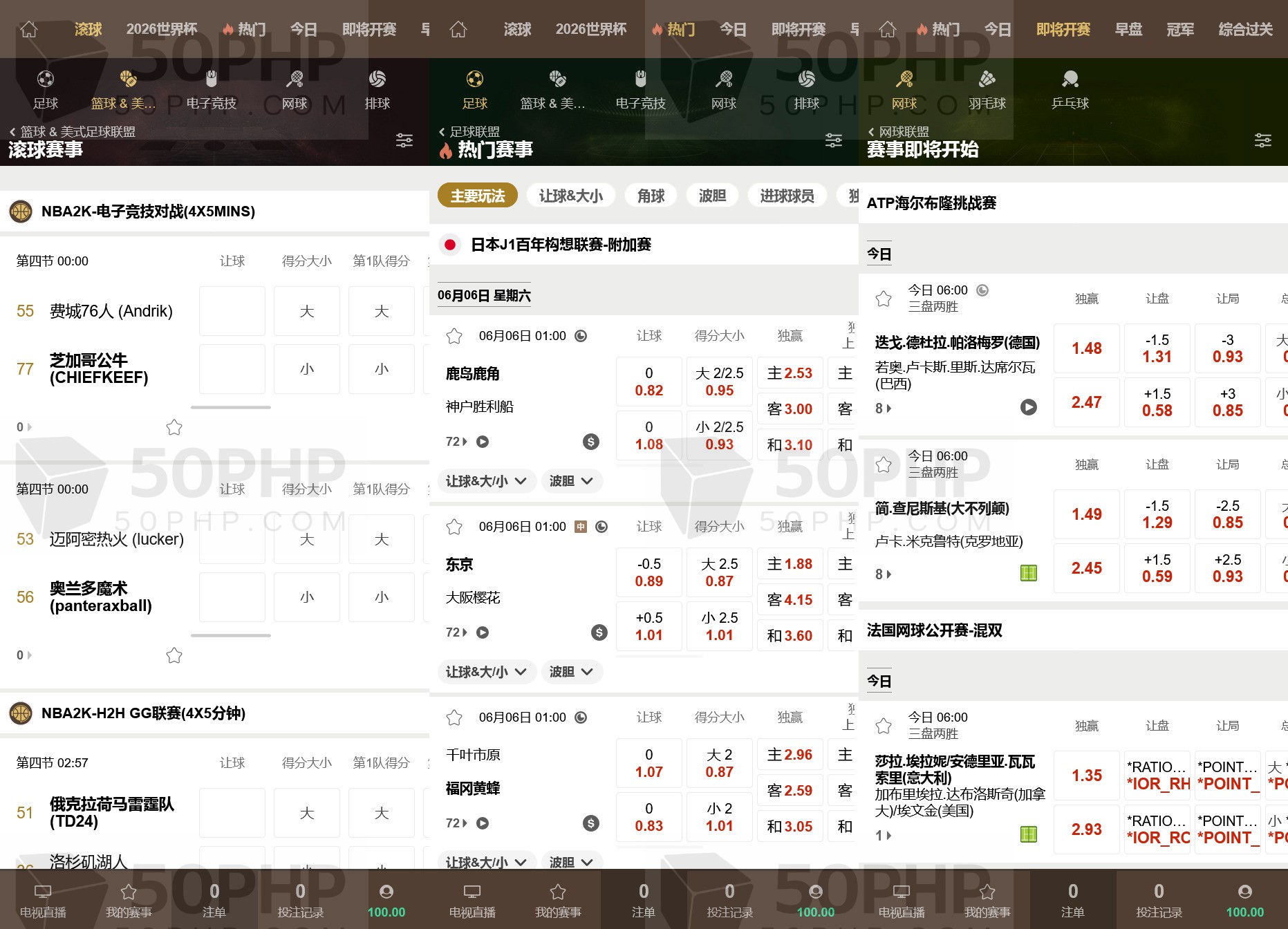Switch to the 2026世界杯 tab in middle panel
Screen dimensions: 1288x929
tap(591, 29)
